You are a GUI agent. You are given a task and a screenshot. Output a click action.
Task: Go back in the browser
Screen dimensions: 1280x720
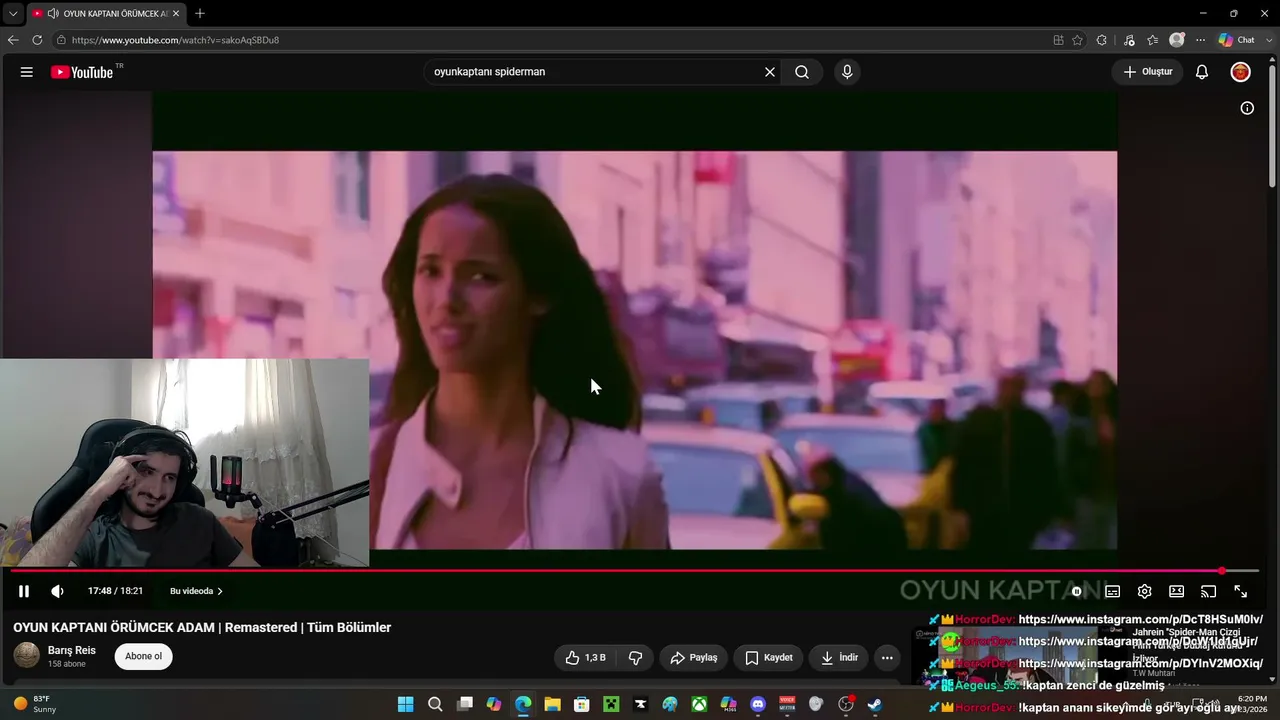[13, 40]
